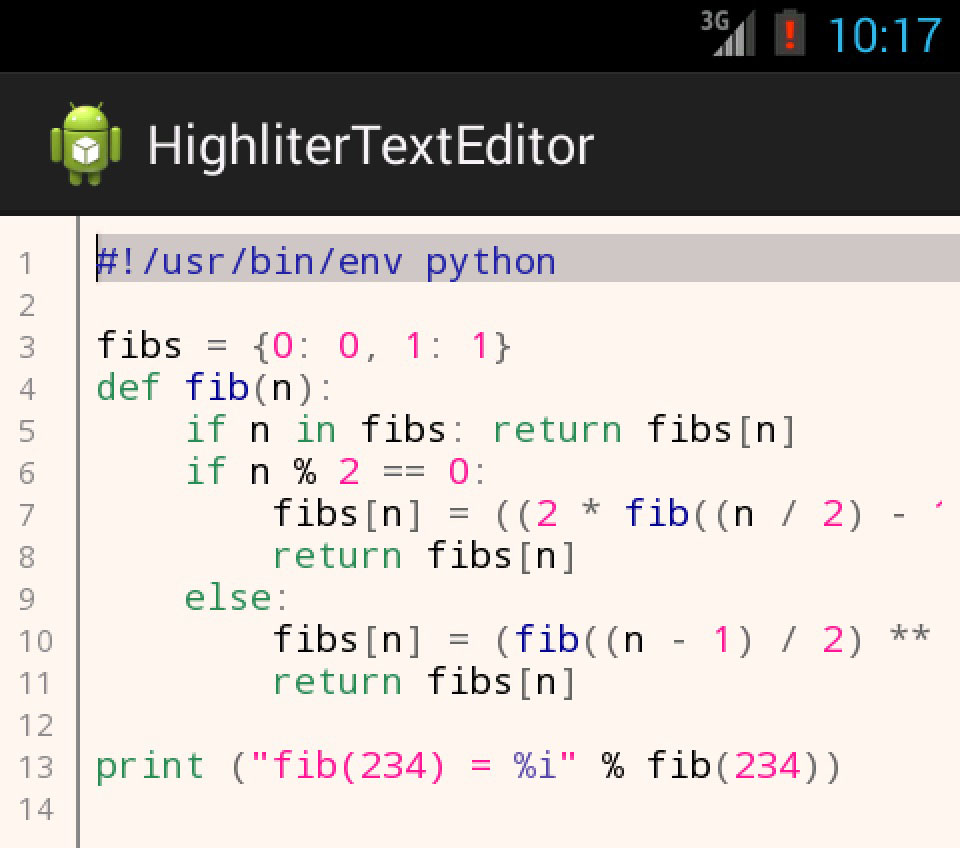Click line number 1 in the gutter
The image size is (960, 850).
(x=26, y=264)
